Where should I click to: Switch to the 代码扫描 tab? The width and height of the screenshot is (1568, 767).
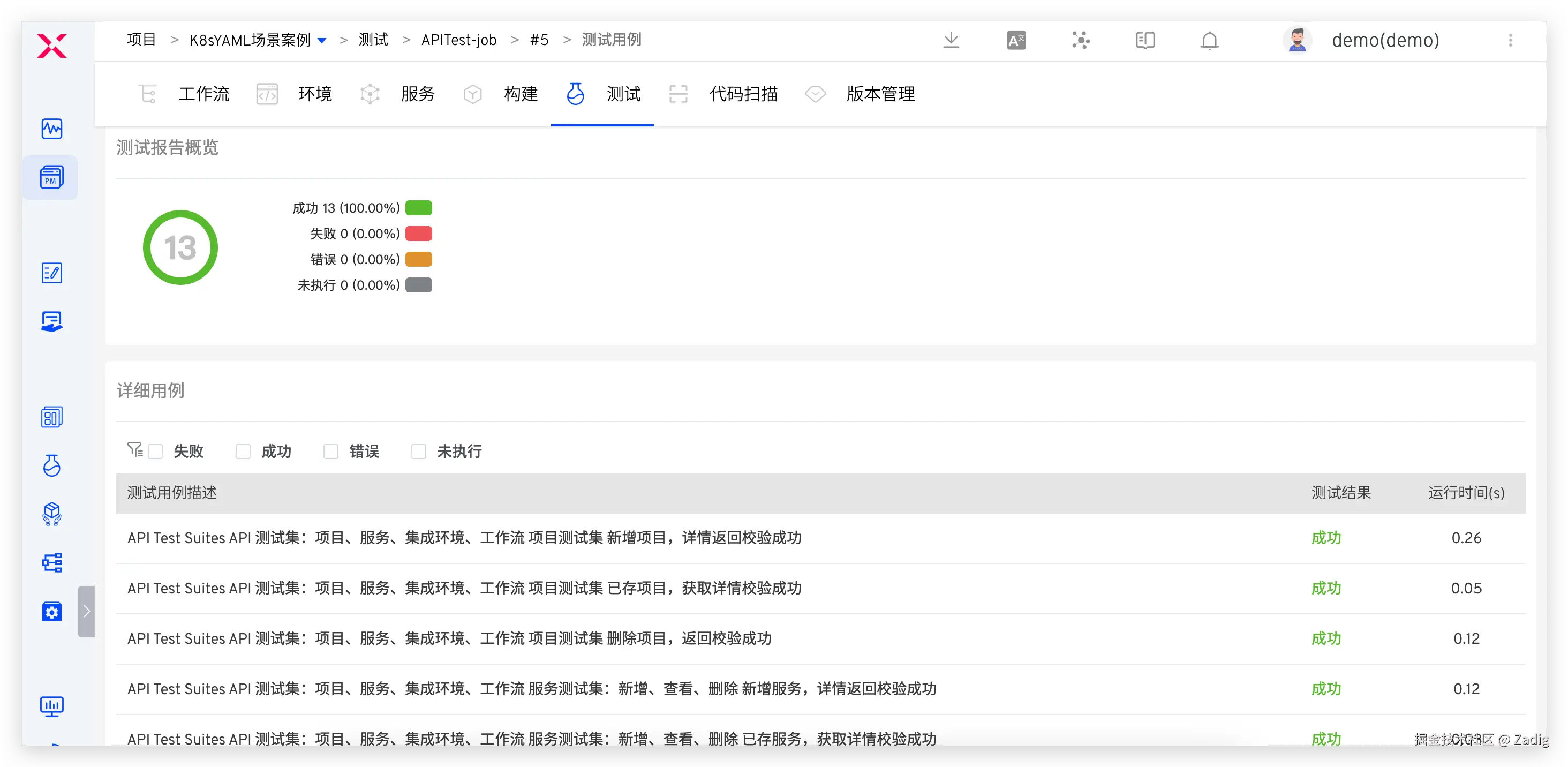click(x=743, y=94)
